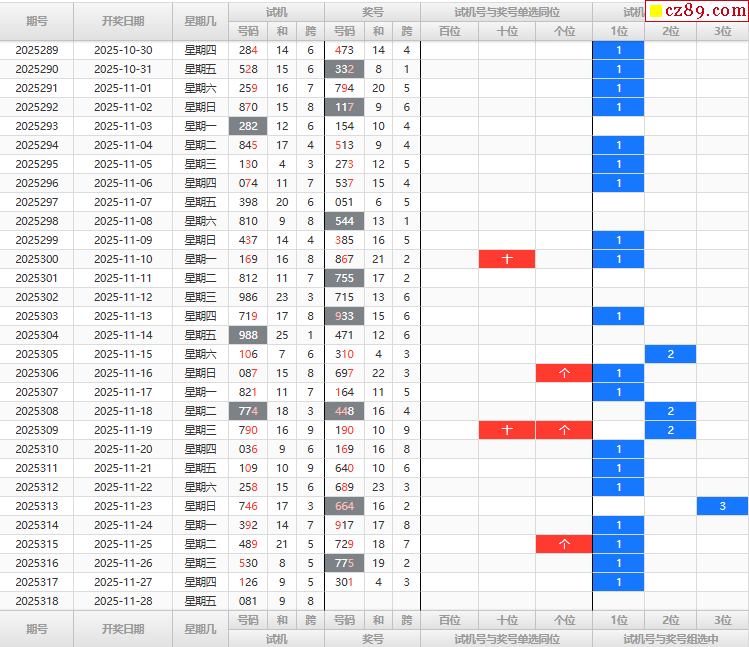Click the 期号 column header at top
This screenshot has height=647, width=749.
(x=37, y=20)
